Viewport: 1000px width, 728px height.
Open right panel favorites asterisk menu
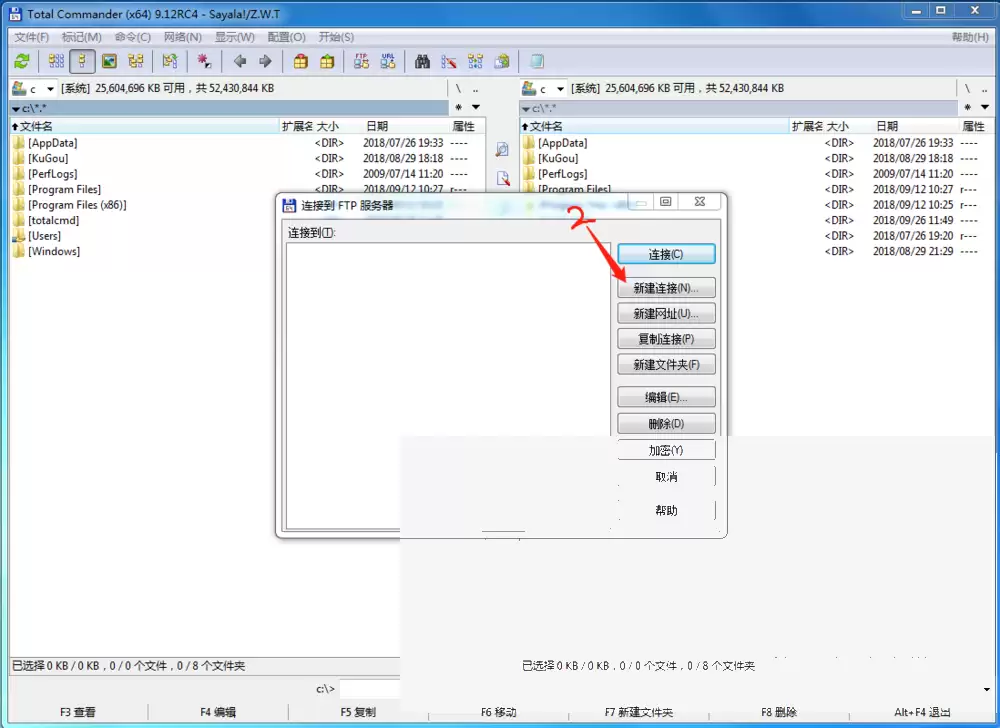coord(967,107)
